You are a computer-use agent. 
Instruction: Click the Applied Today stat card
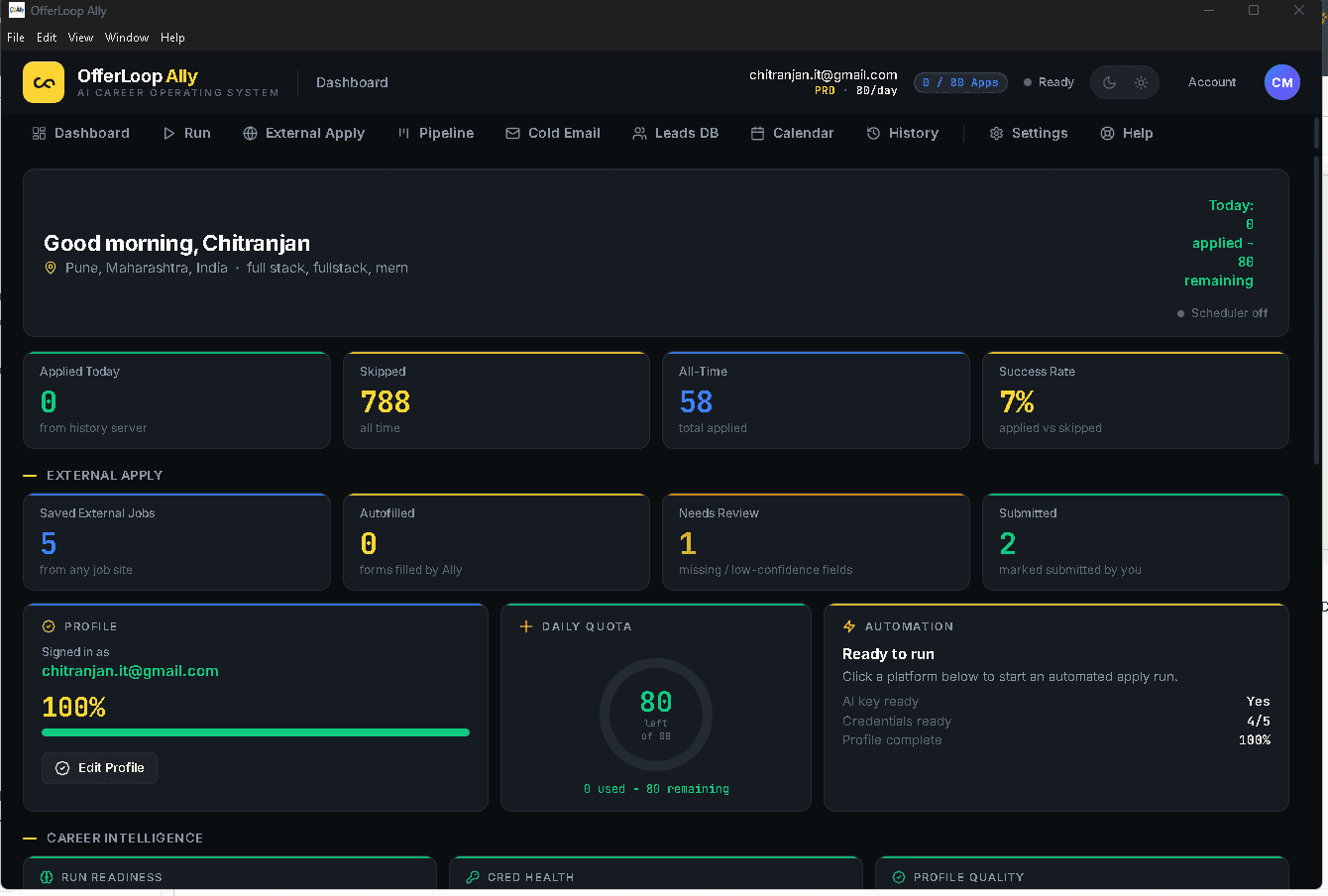pos(176,400)
